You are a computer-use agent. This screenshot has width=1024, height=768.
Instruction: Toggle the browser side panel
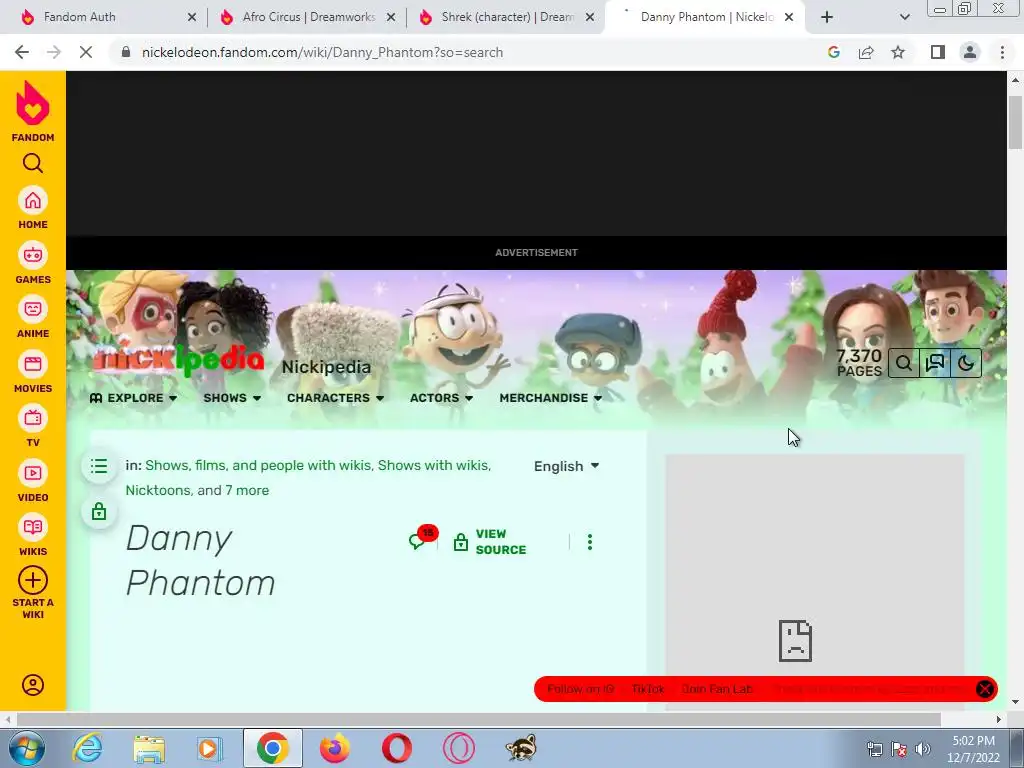click(x=938, y=52)
